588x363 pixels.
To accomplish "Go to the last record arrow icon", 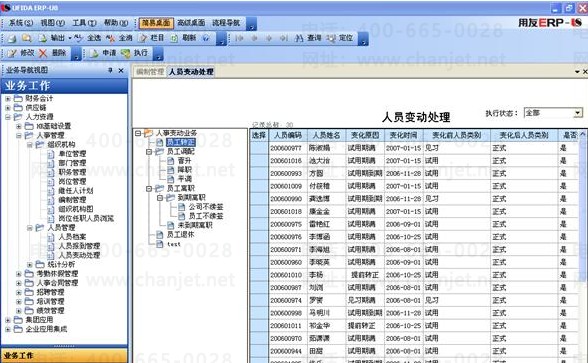I will point(284,38).
